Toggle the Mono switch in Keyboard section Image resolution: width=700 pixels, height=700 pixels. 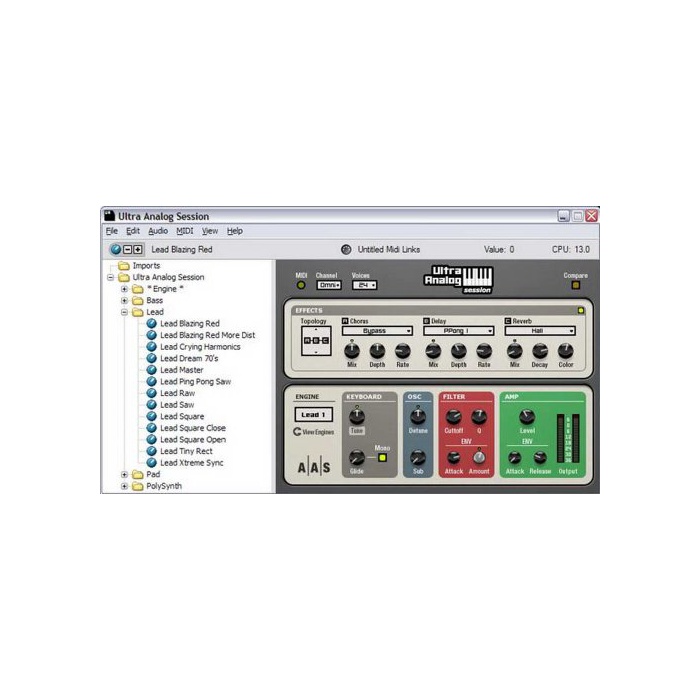point(382,459)
